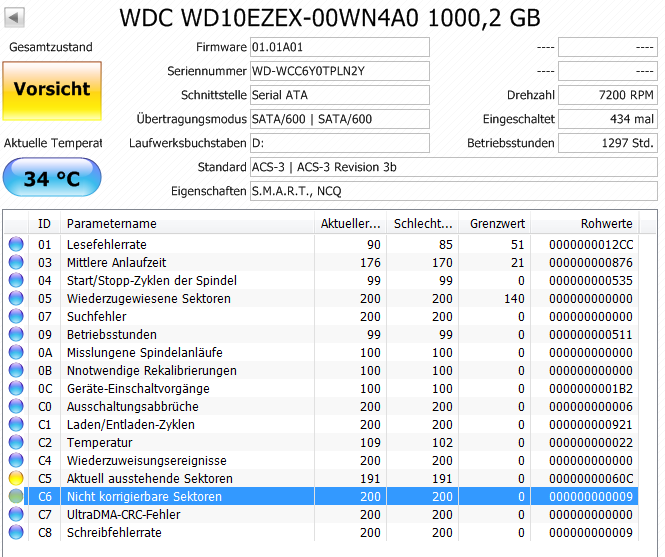Click the Übertragungsmodus field SATA/600
This screenshot has height=557, width=665.
click(x=340, y=119)
